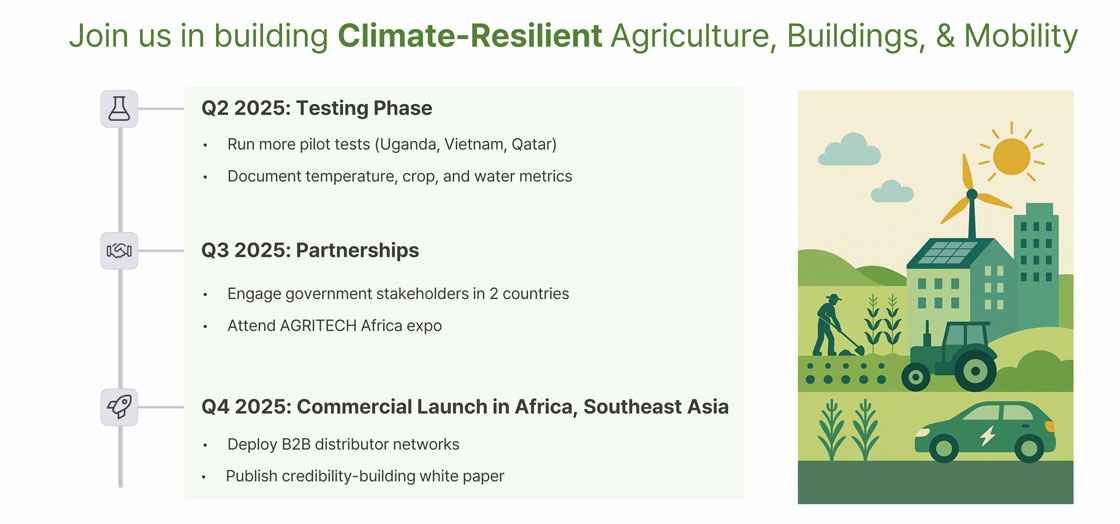Click the wind turbine in illustration
The height and width of the screenshot is (524, 1120).
968,198
